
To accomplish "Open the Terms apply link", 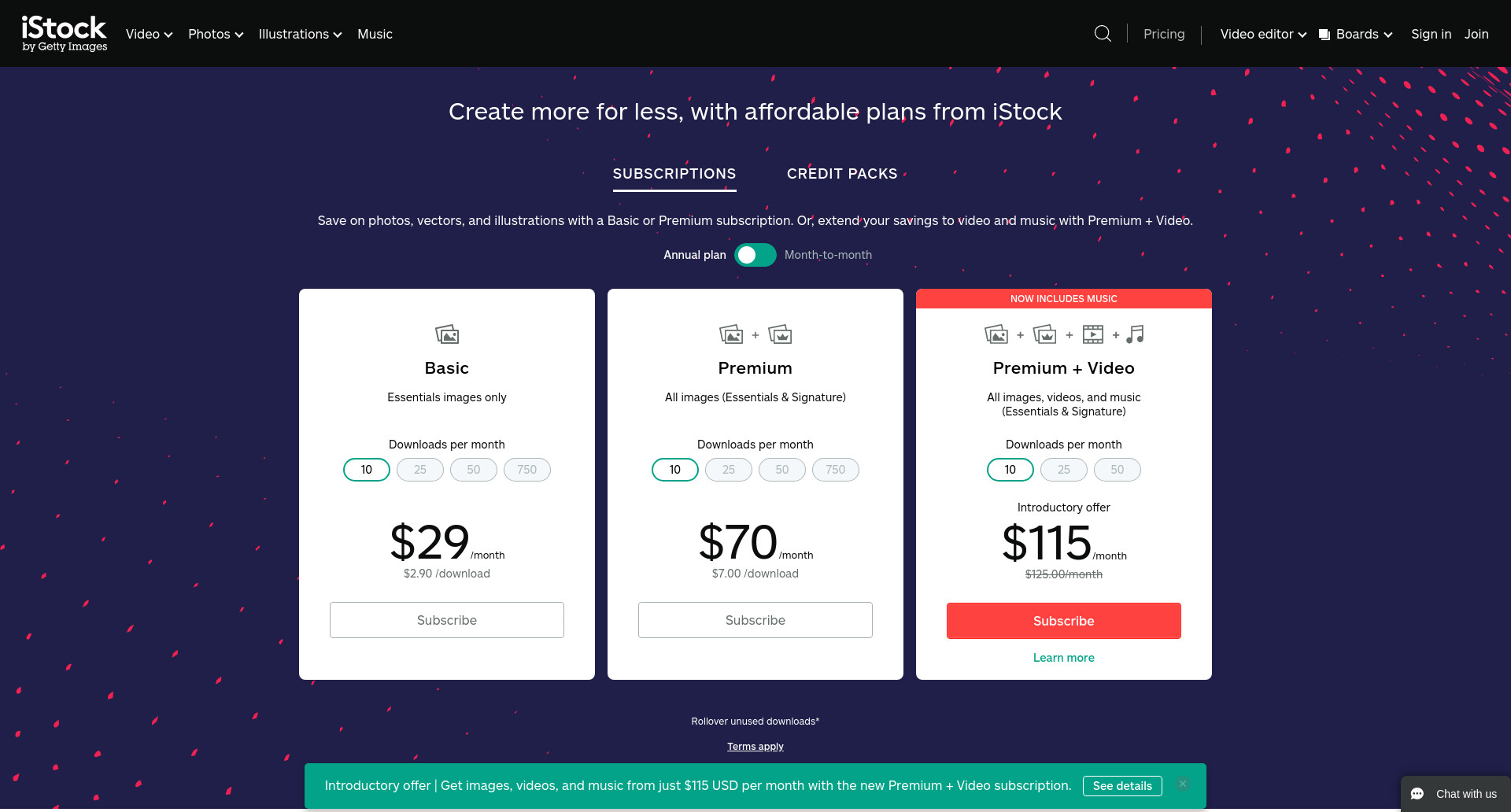I will pyautogui.click(x=755, y=747).
